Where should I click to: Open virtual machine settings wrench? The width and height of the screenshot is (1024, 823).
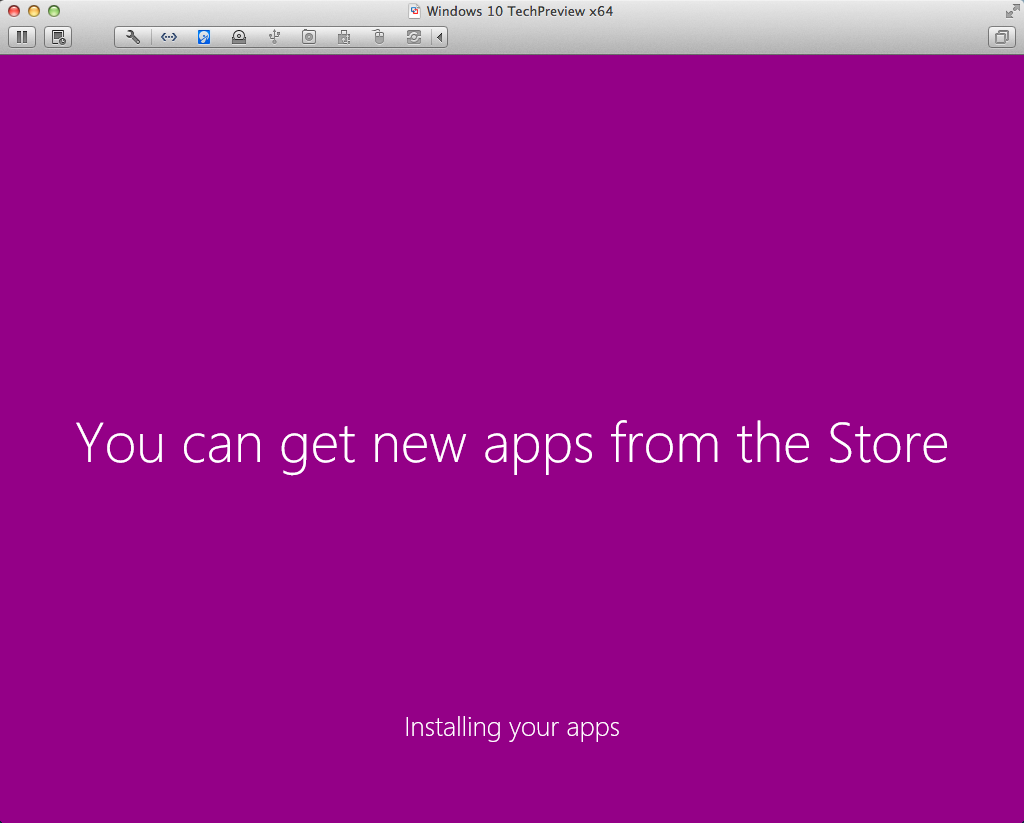[x=133, y=37]
